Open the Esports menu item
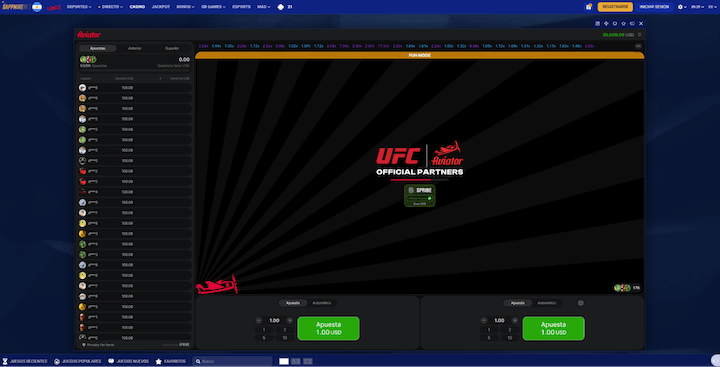Screen dimensions: 720x367 pyautogui.click(x=242, y=7)
